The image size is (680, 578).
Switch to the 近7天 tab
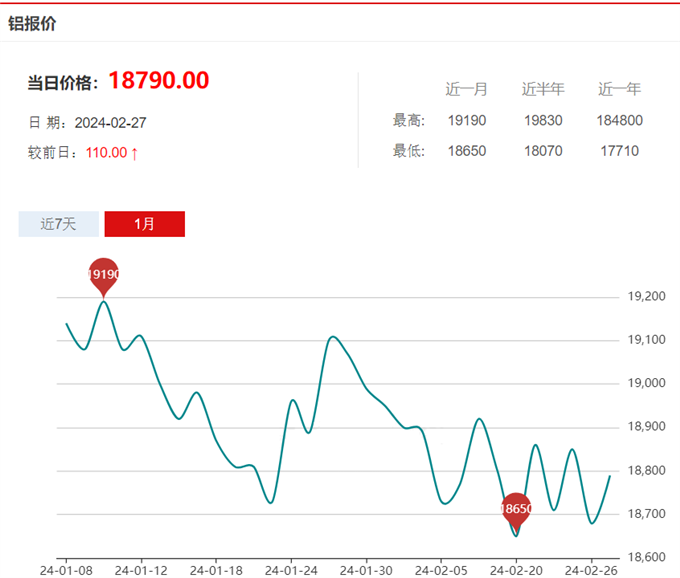[x=59, y=224]
